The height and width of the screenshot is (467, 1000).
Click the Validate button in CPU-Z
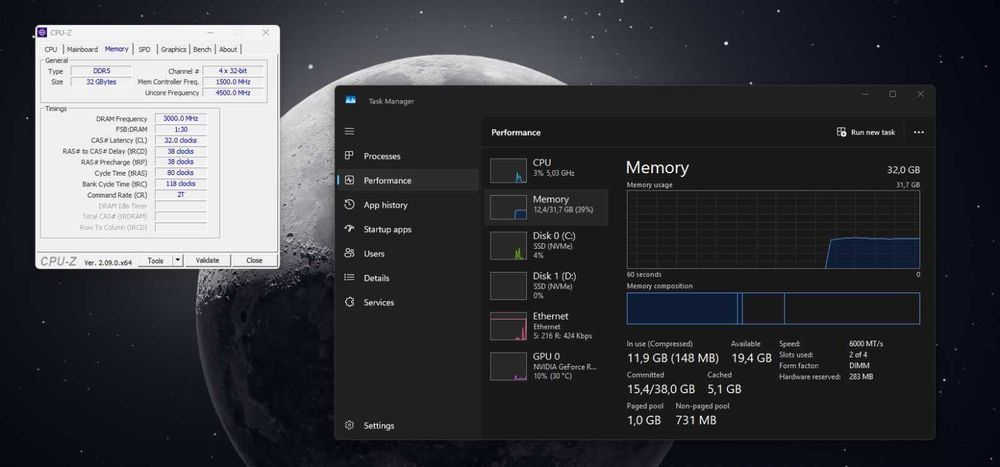click(x=207, y=260)
